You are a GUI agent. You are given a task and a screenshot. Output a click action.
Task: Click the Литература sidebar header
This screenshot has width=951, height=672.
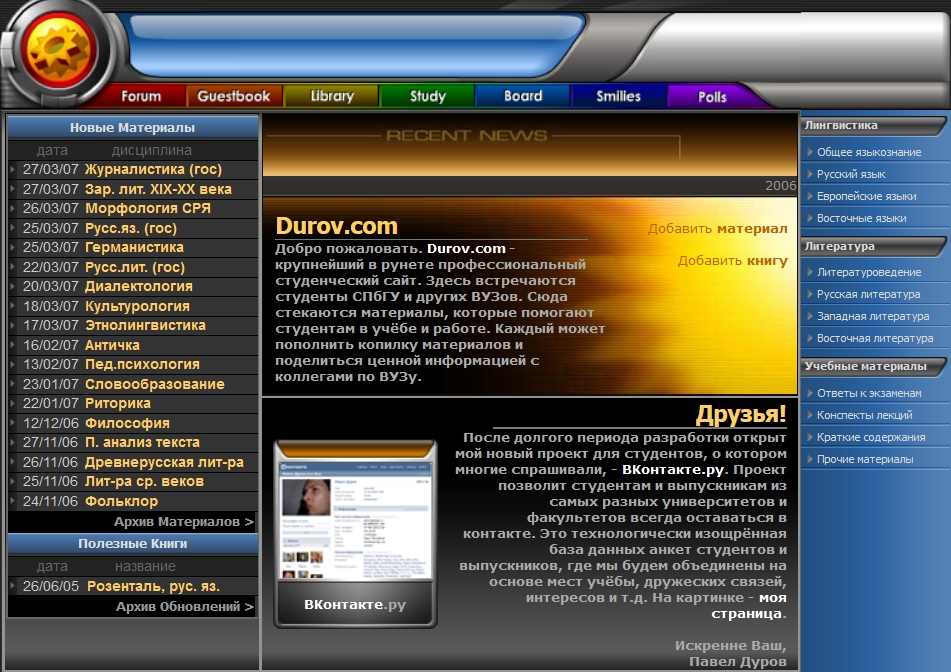tap(873, 246)
